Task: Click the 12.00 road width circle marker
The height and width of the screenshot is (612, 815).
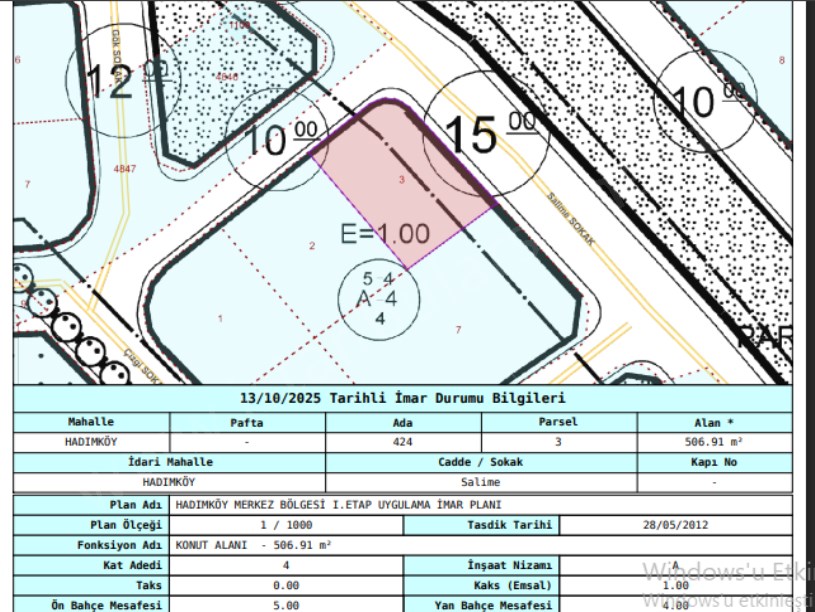Action: click(122, 80)
